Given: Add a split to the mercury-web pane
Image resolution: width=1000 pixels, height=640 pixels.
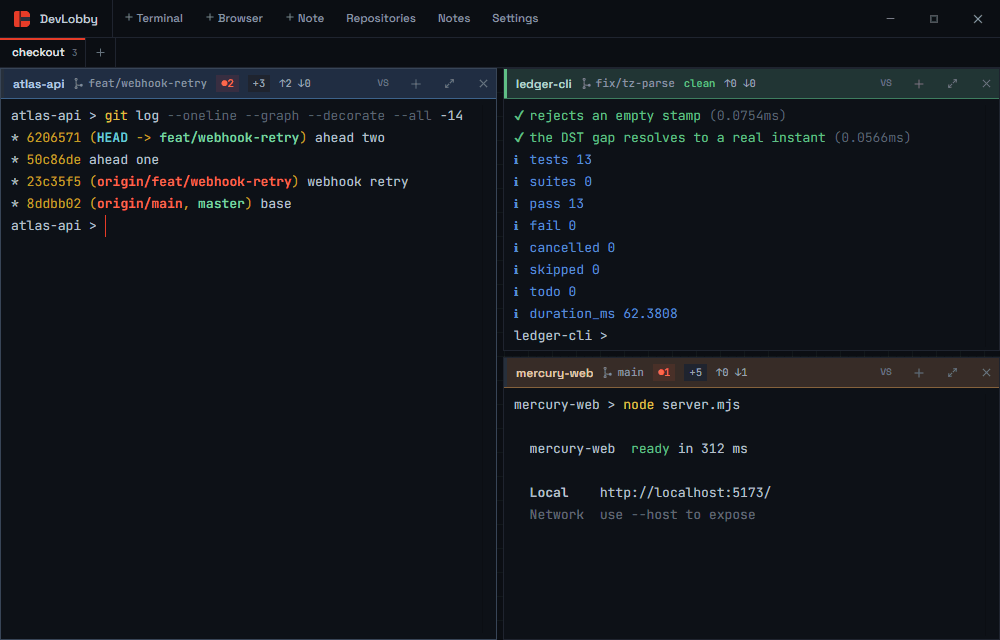Looking at the screenshot, I should point(919,372).
